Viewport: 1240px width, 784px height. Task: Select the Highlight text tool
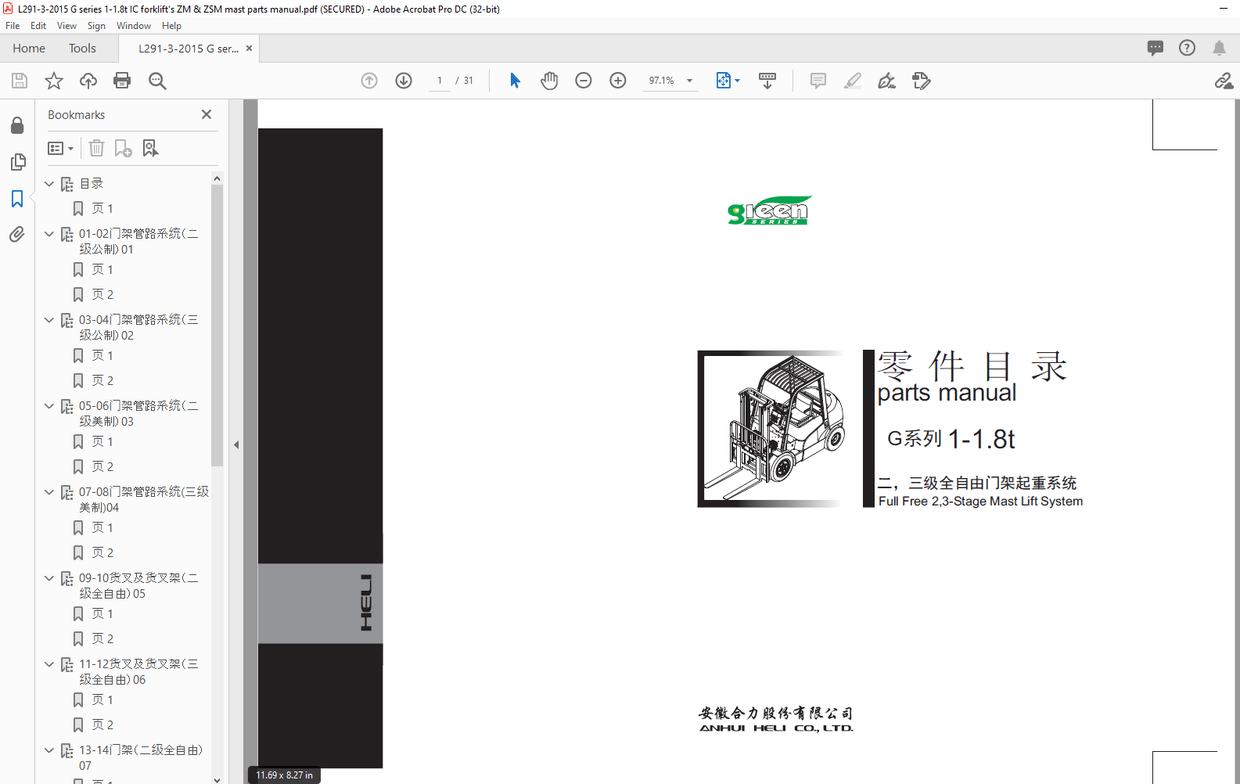[852, 81]
